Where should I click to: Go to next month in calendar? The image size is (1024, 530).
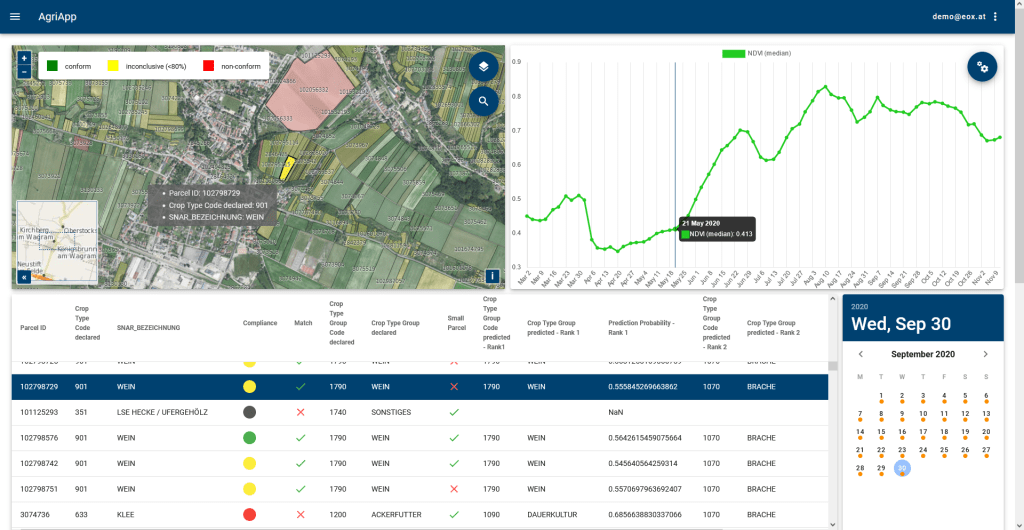pos(985,354)
